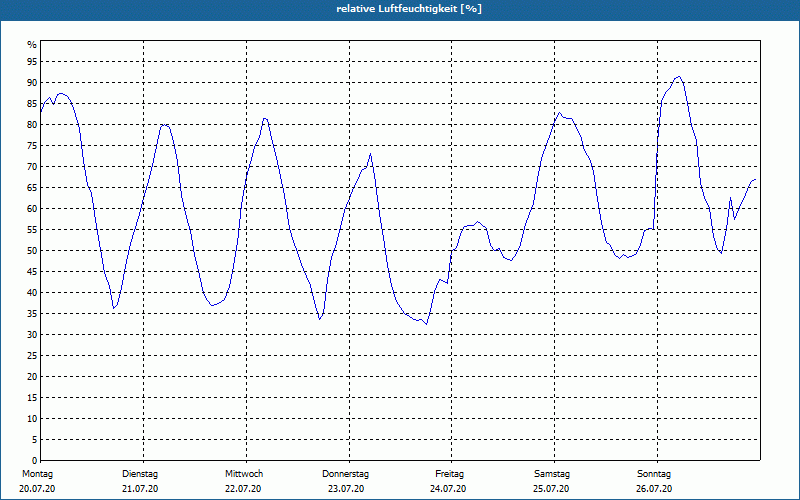
Task: Click the y-axis value '95'
Action: click(x=32, y=62)
